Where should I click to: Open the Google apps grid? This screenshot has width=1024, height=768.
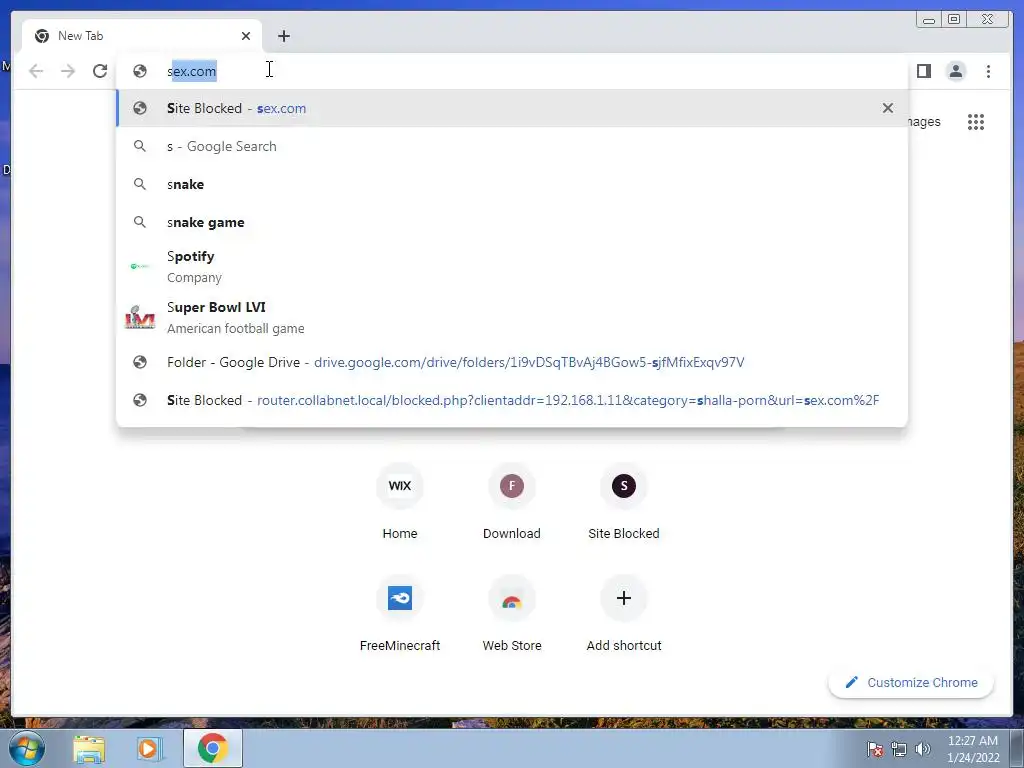pyautogui.click(x=976, y=122)
